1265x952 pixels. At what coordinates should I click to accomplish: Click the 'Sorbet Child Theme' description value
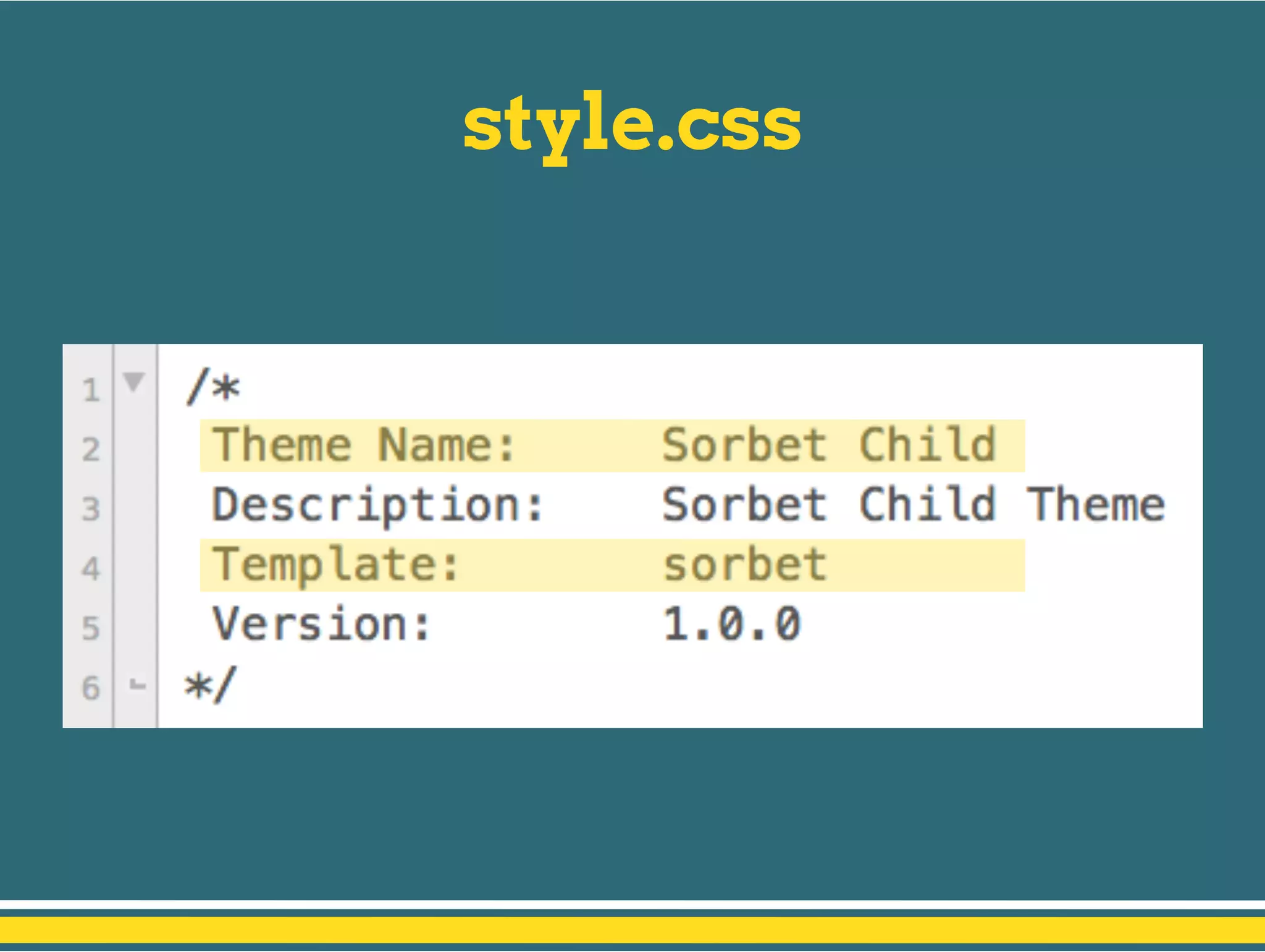tap(914, 504)
